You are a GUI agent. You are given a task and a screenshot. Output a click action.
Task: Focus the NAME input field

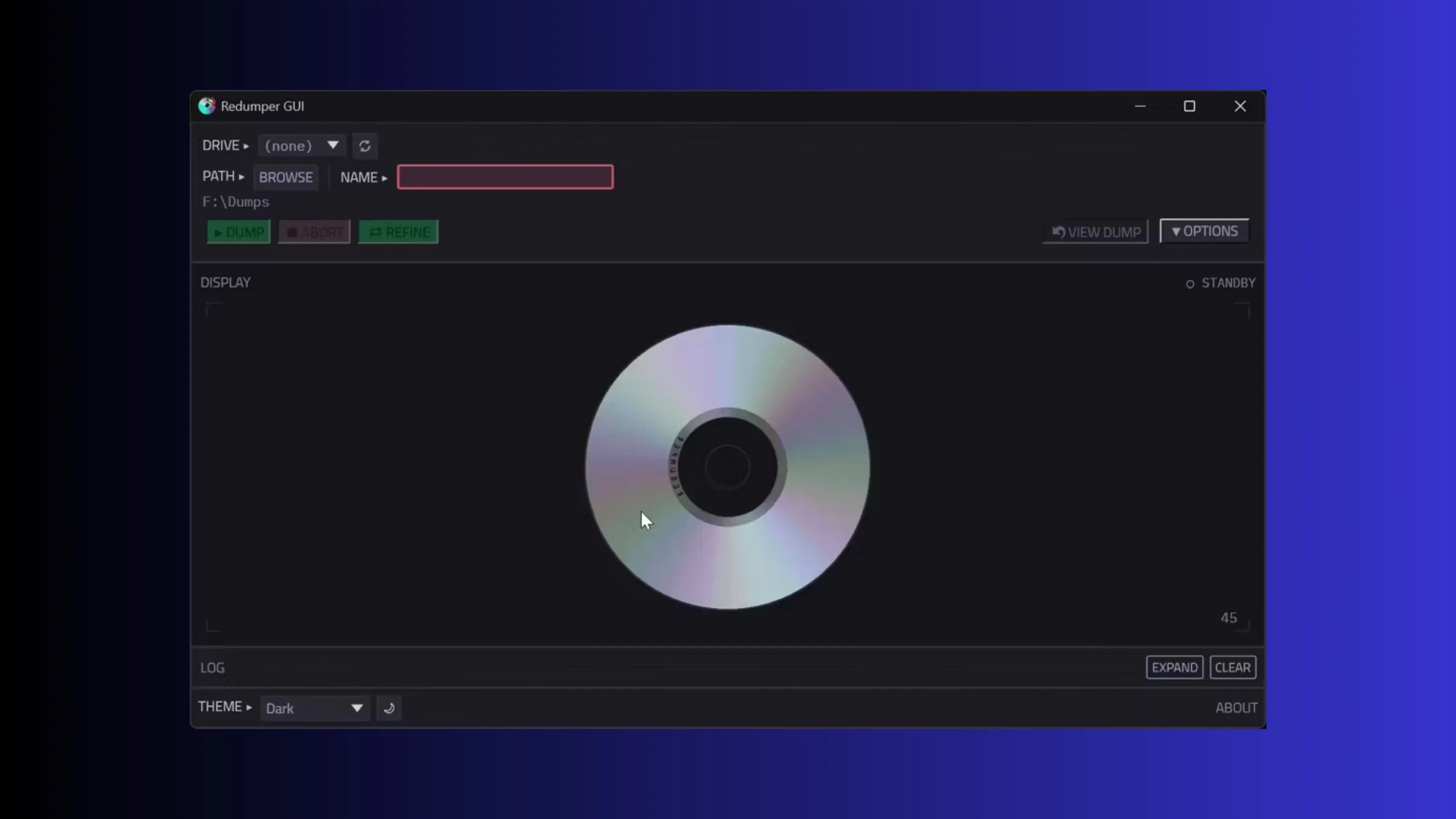point(505,177)
